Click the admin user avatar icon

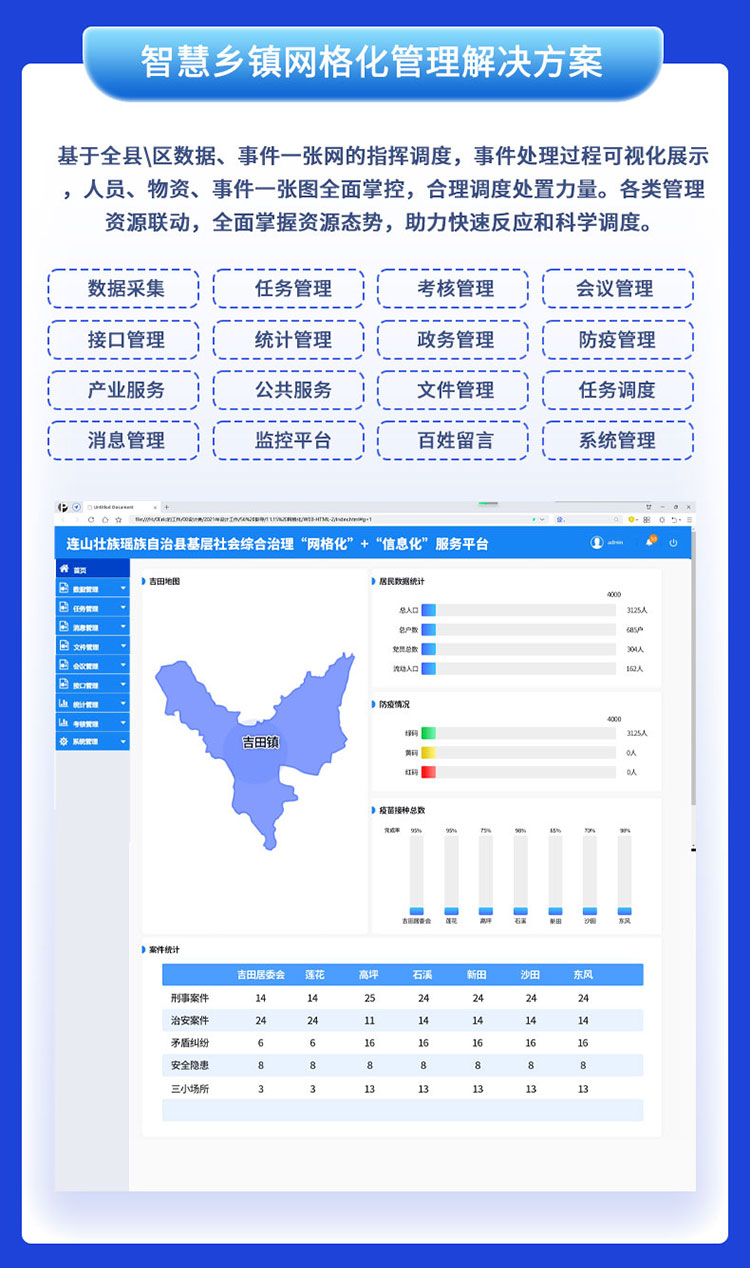pos(597,542)
